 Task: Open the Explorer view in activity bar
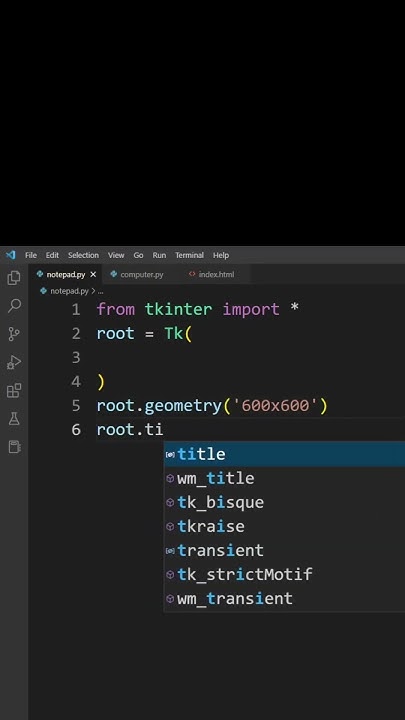14,278
